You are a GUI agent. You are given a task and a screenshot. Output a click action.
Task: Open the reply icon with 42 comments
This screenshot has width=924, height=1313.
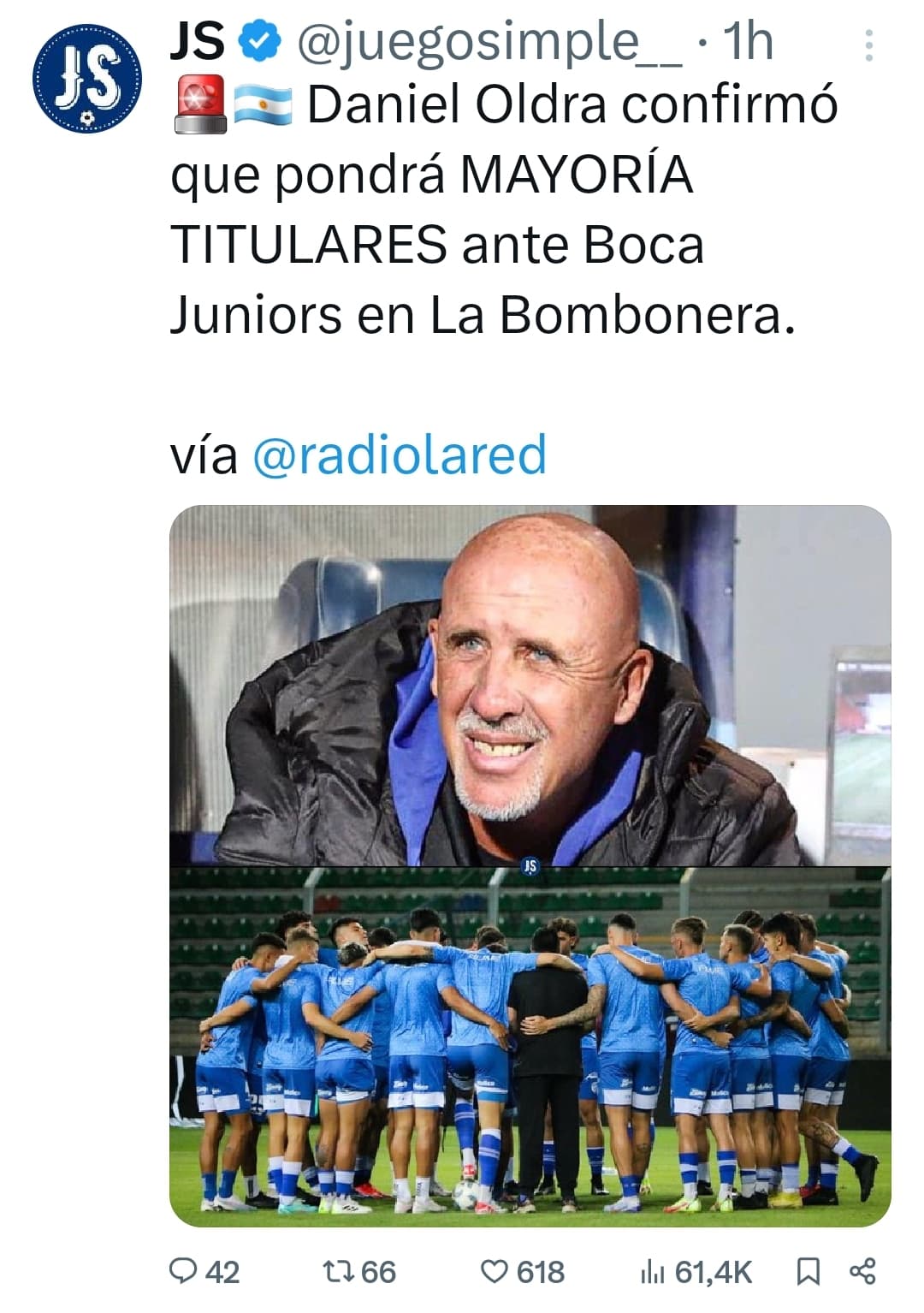pyautogui.click(x=183, y=1271)
